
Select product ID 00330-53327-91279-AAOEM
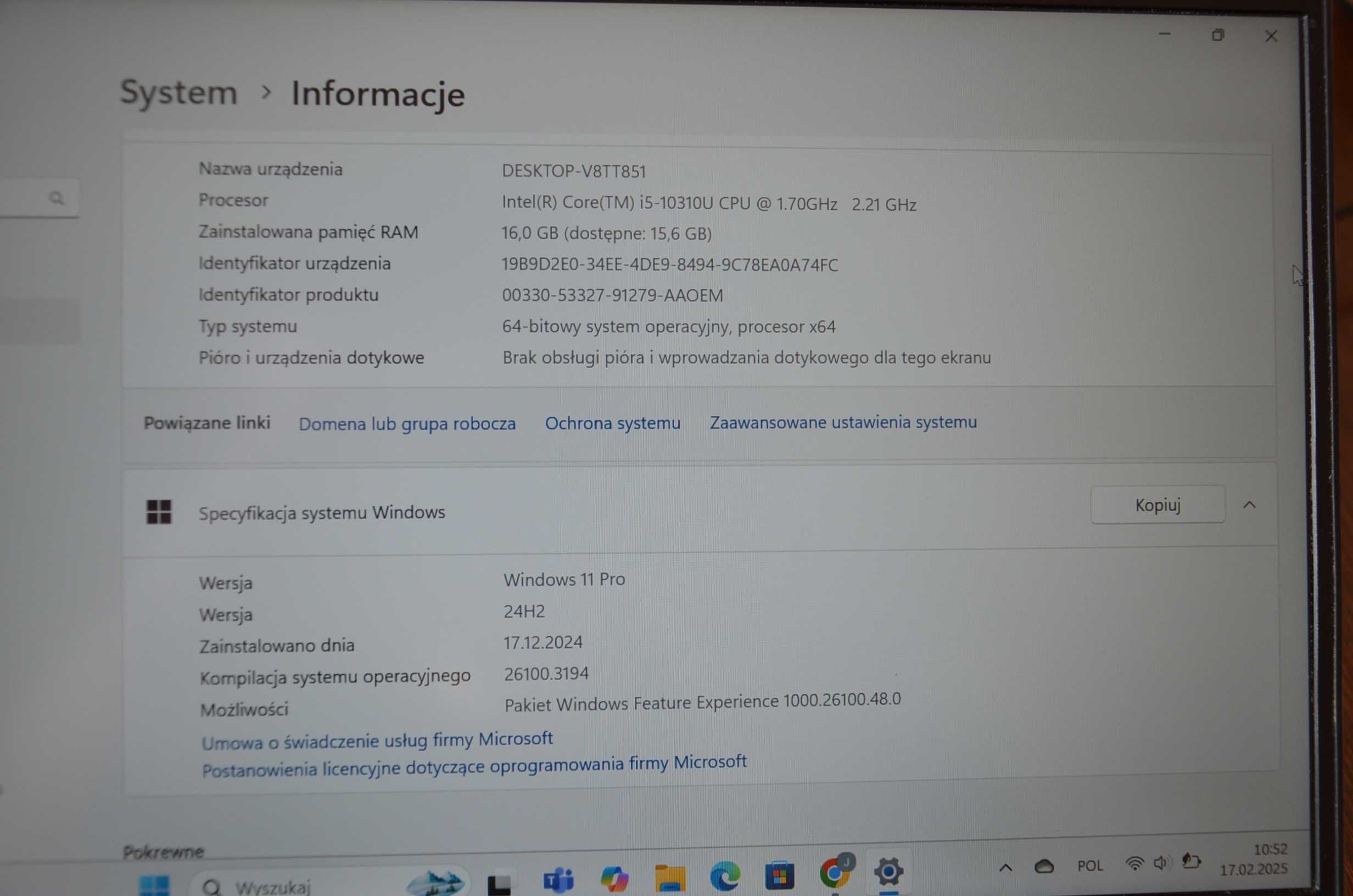(x=612, y=295)
